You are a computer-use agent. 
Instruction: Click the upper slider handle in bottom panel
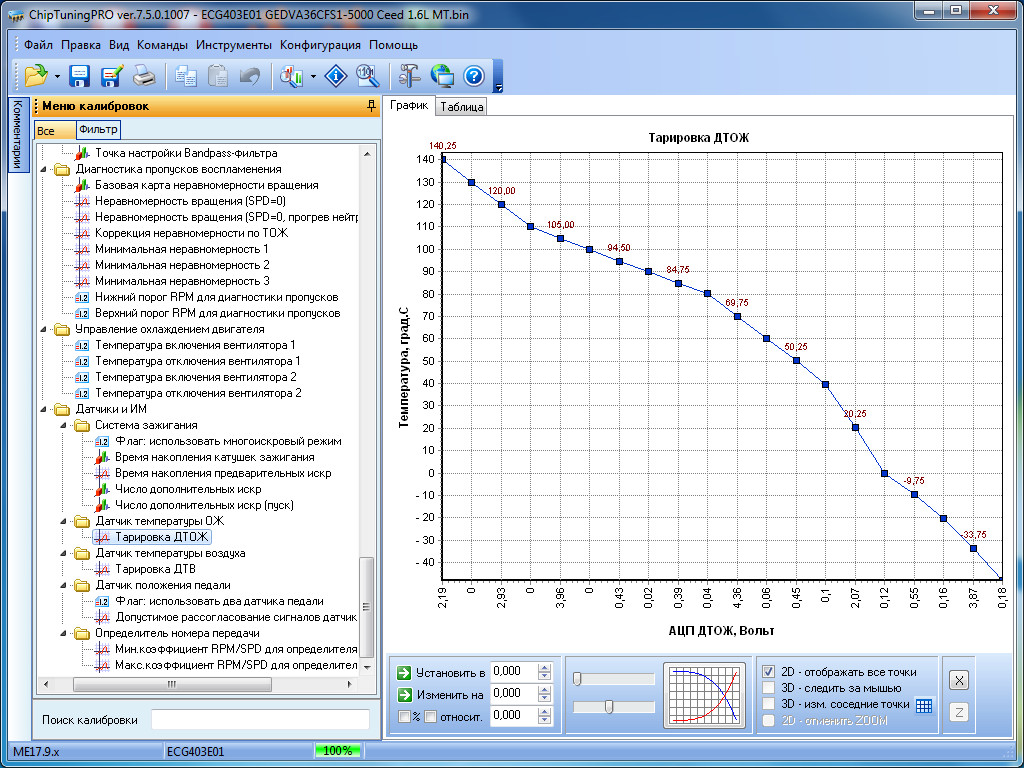pyautogui.click(x=578, y=679)
